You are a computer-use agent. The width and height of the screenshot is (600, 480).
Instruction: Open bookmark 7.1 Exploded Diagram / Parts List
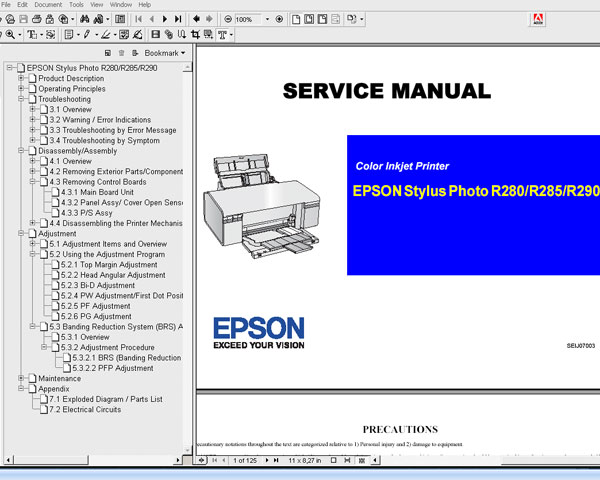click(106, 399)
